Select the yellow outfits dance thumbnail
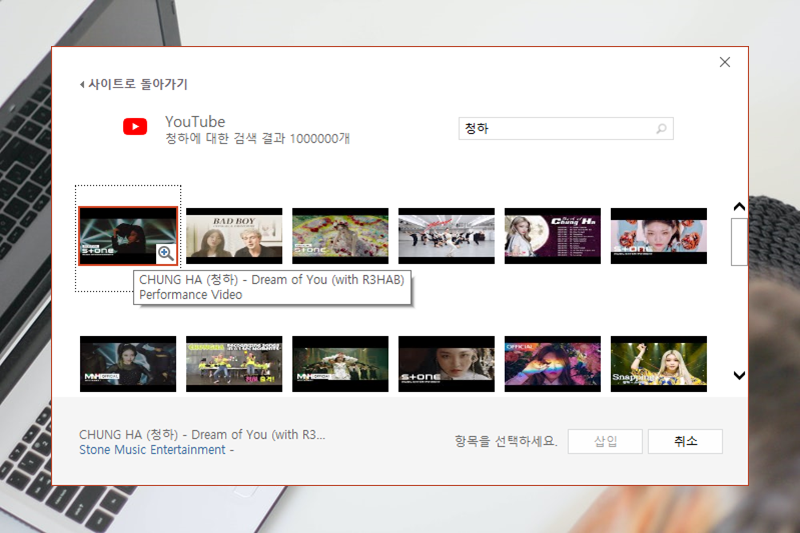This screenshot has width=800, height=533. pyautogui.click(x=234, y=364)
